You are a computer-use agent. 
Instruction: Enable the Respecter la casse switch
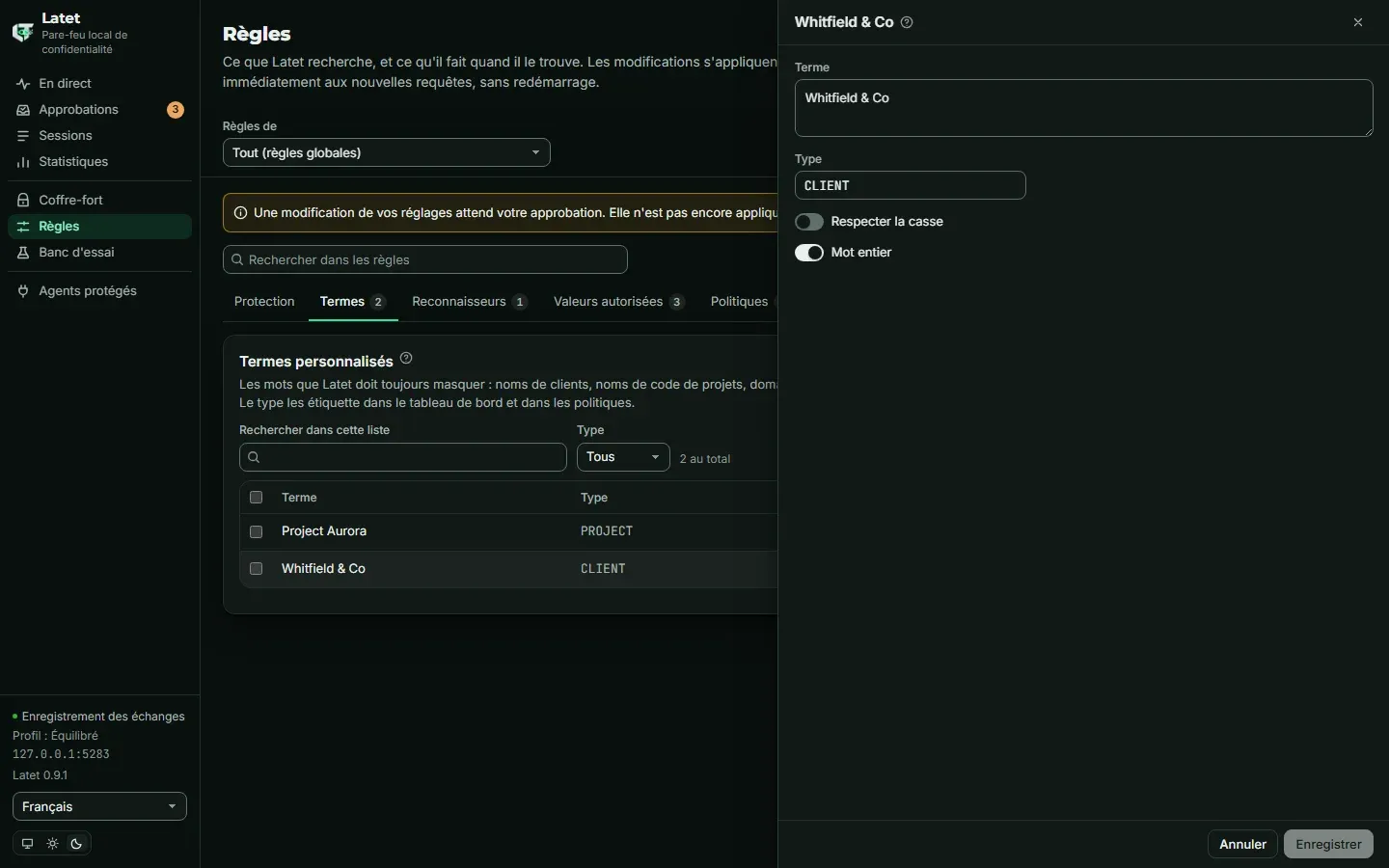(809, 222)
